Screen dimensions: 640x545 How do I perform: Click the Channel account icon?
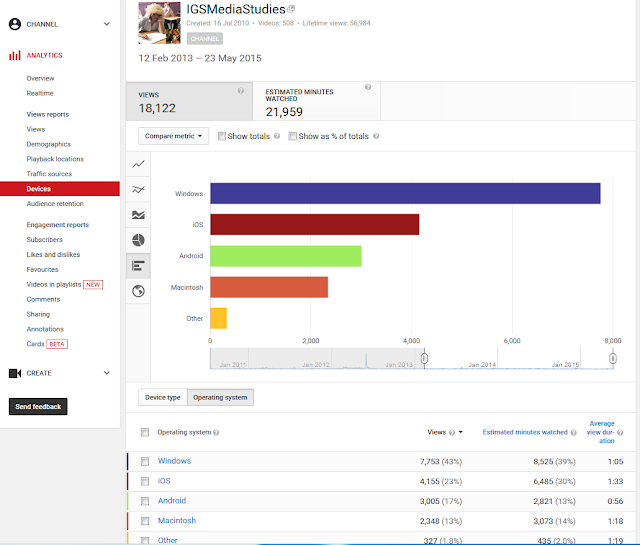point(15,24)
